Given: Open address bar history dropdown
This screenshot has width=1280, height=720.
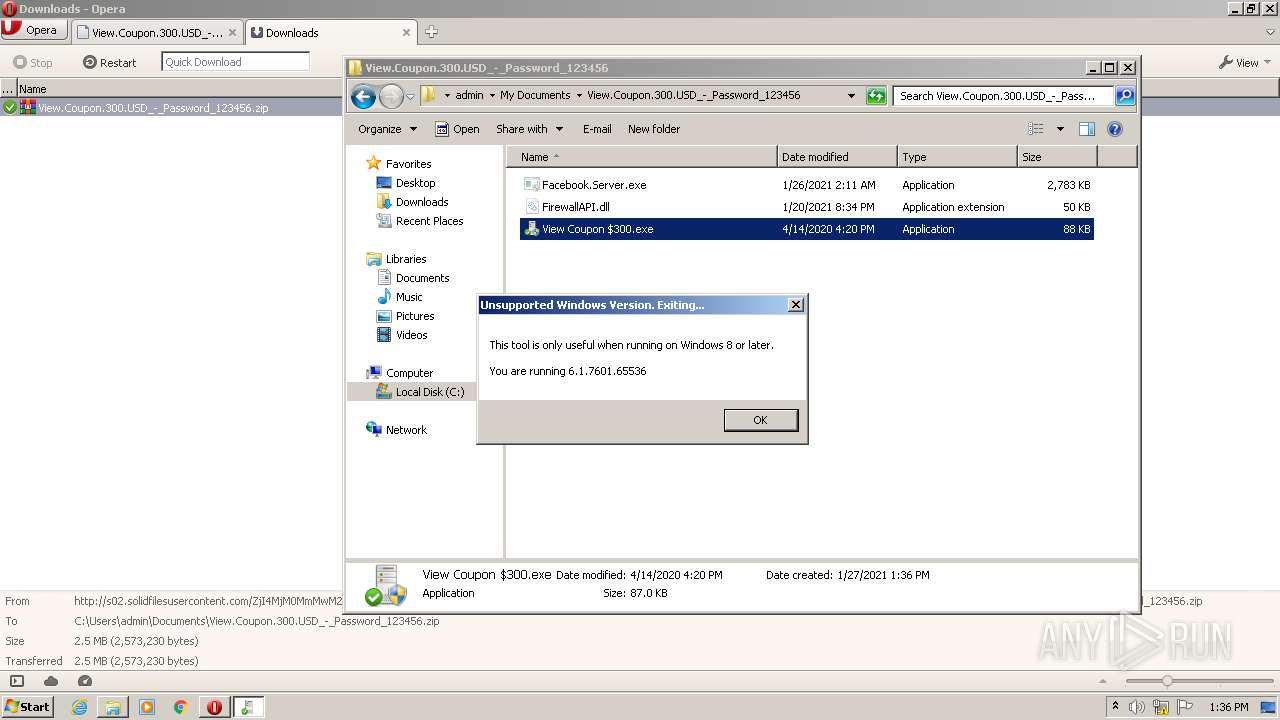Looking at the screenshot, I should coord(851,96).
